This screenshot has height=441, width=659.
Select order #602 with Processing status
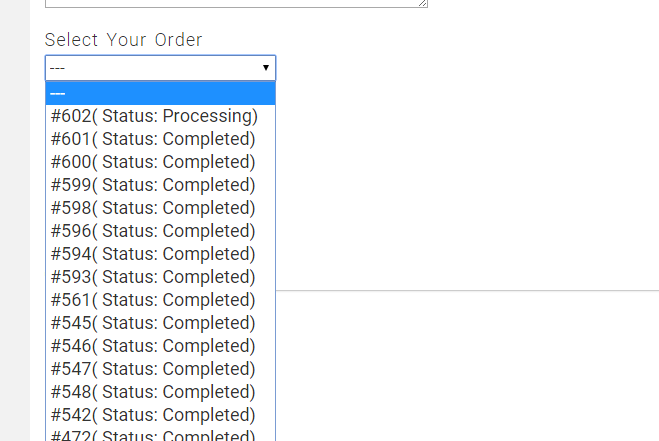[x=154, y=116]
